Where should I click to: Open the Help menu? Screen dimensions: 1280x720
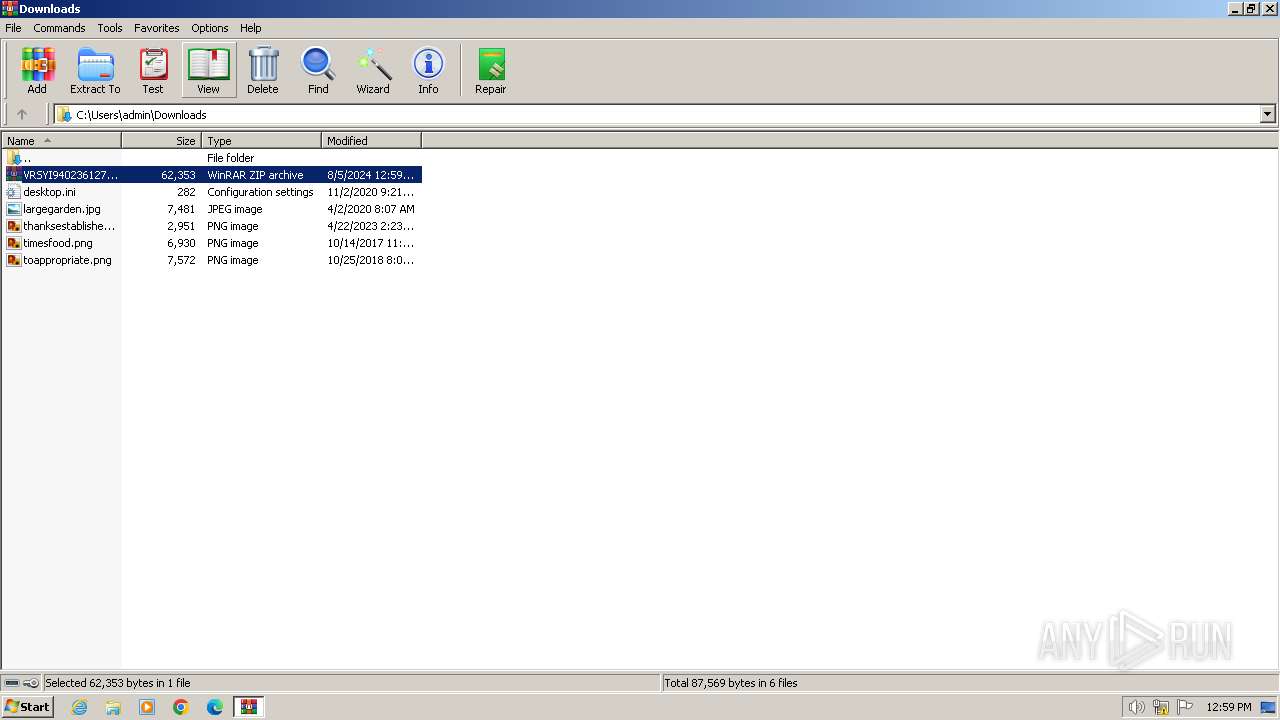(x=251, y=28)
